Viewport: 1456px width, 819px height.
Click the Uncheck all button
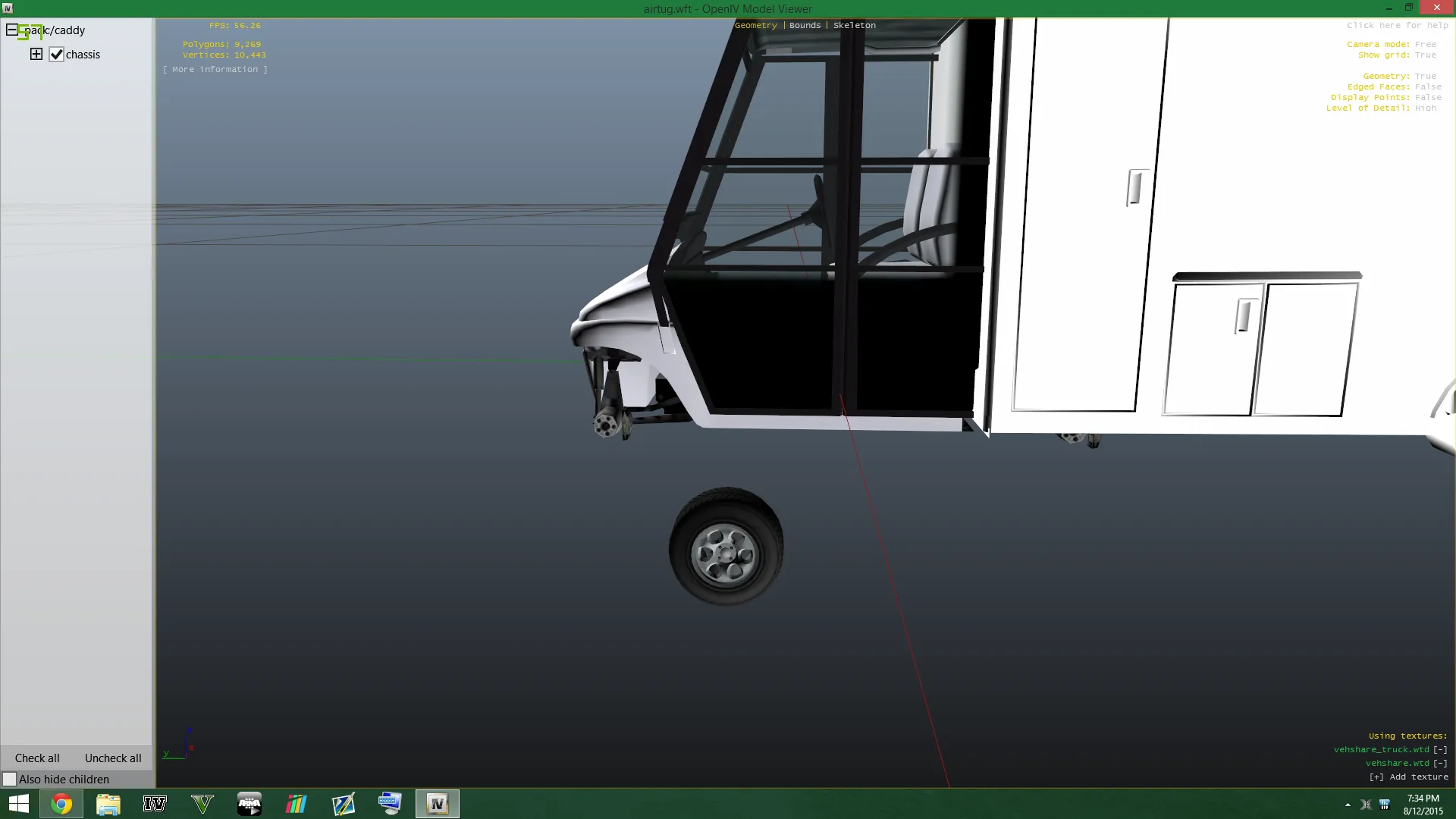(113, 758)
